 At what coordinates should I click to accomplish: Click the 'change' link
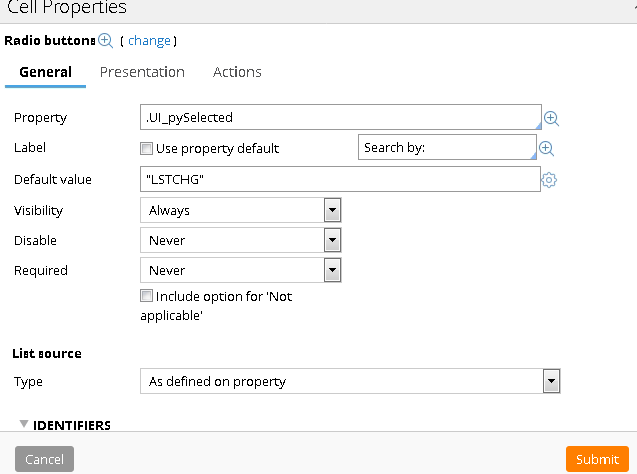coord(149,41)
